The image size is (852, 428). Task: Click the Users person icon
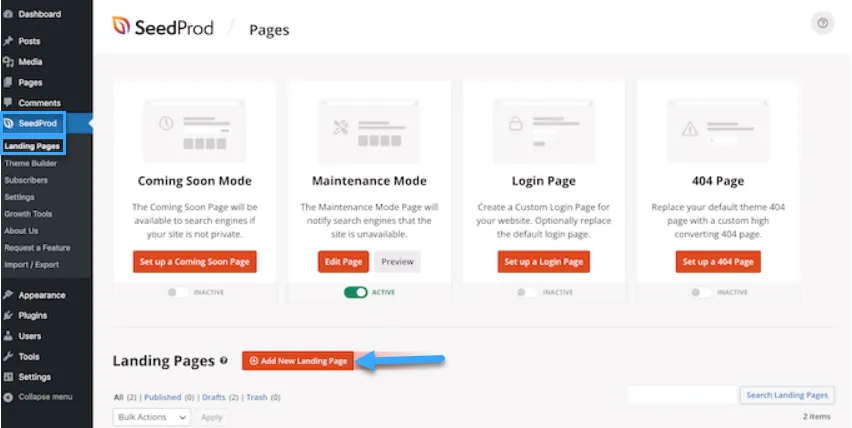pyautogui.click(x=8, y=336)
